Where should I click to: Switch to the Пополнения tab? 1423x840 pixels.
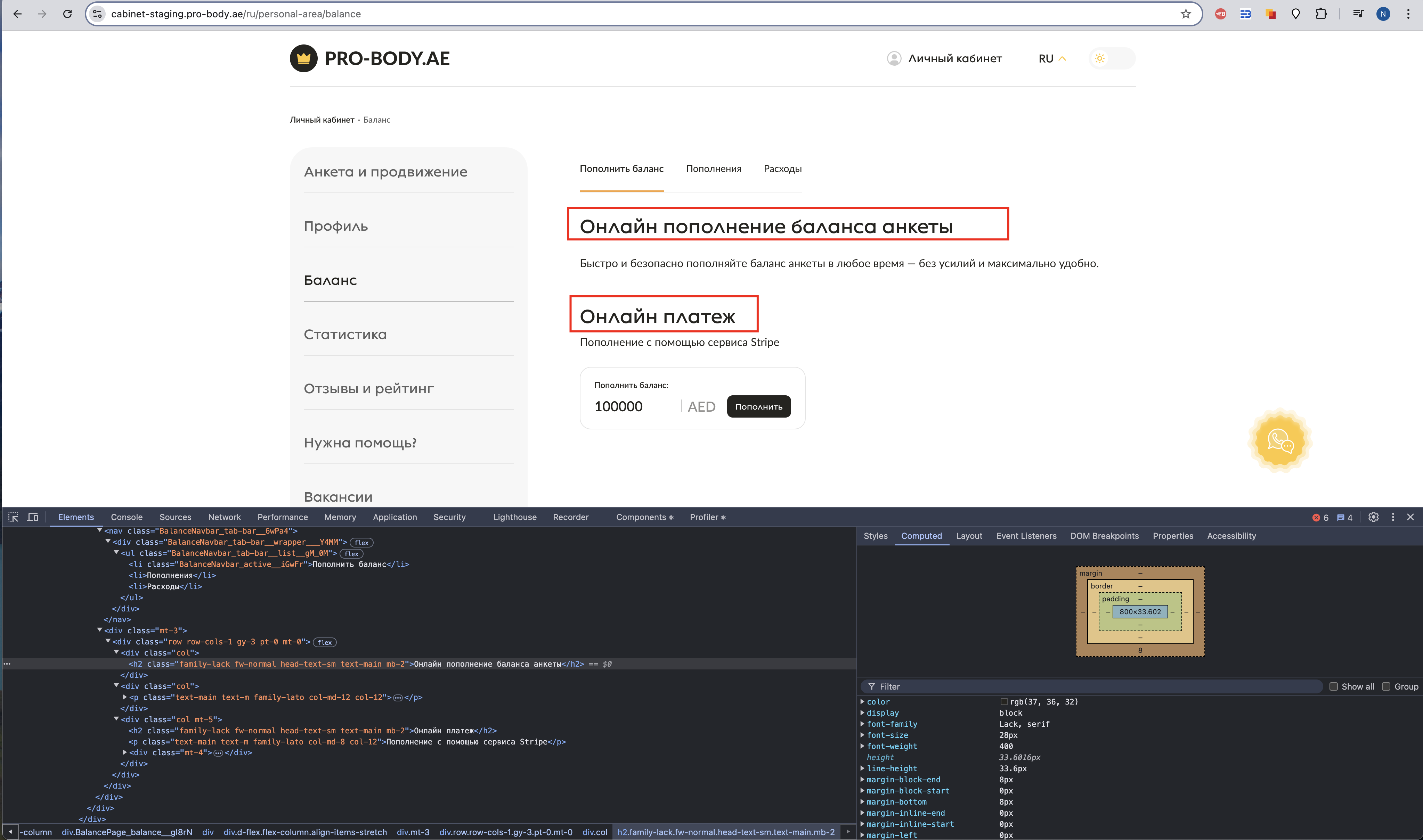(x=713, y=169)
